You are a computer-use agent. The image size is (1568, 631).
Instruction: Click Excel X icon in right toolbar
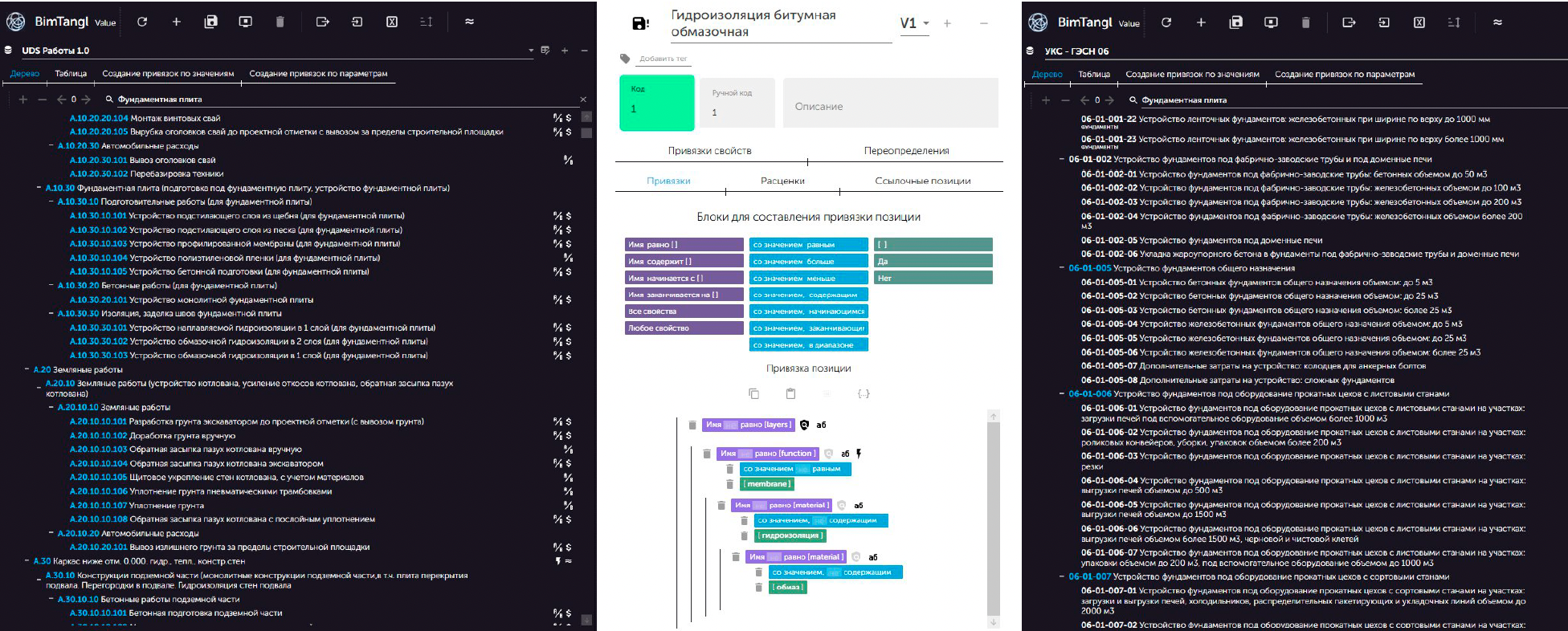(1419, 22)
